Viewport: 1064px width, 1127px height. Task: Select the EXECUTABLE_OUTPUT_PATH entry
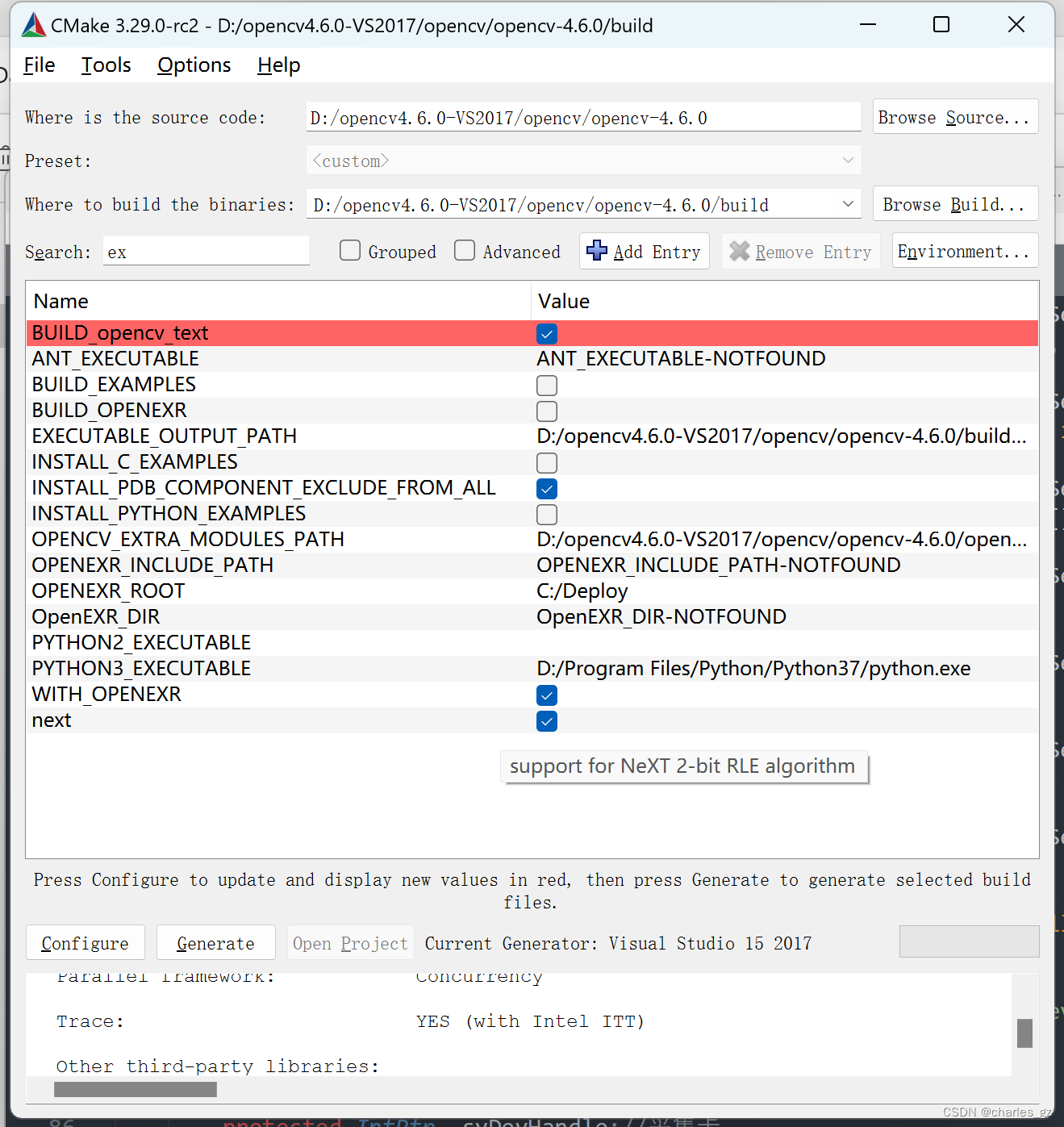(165, 436)
